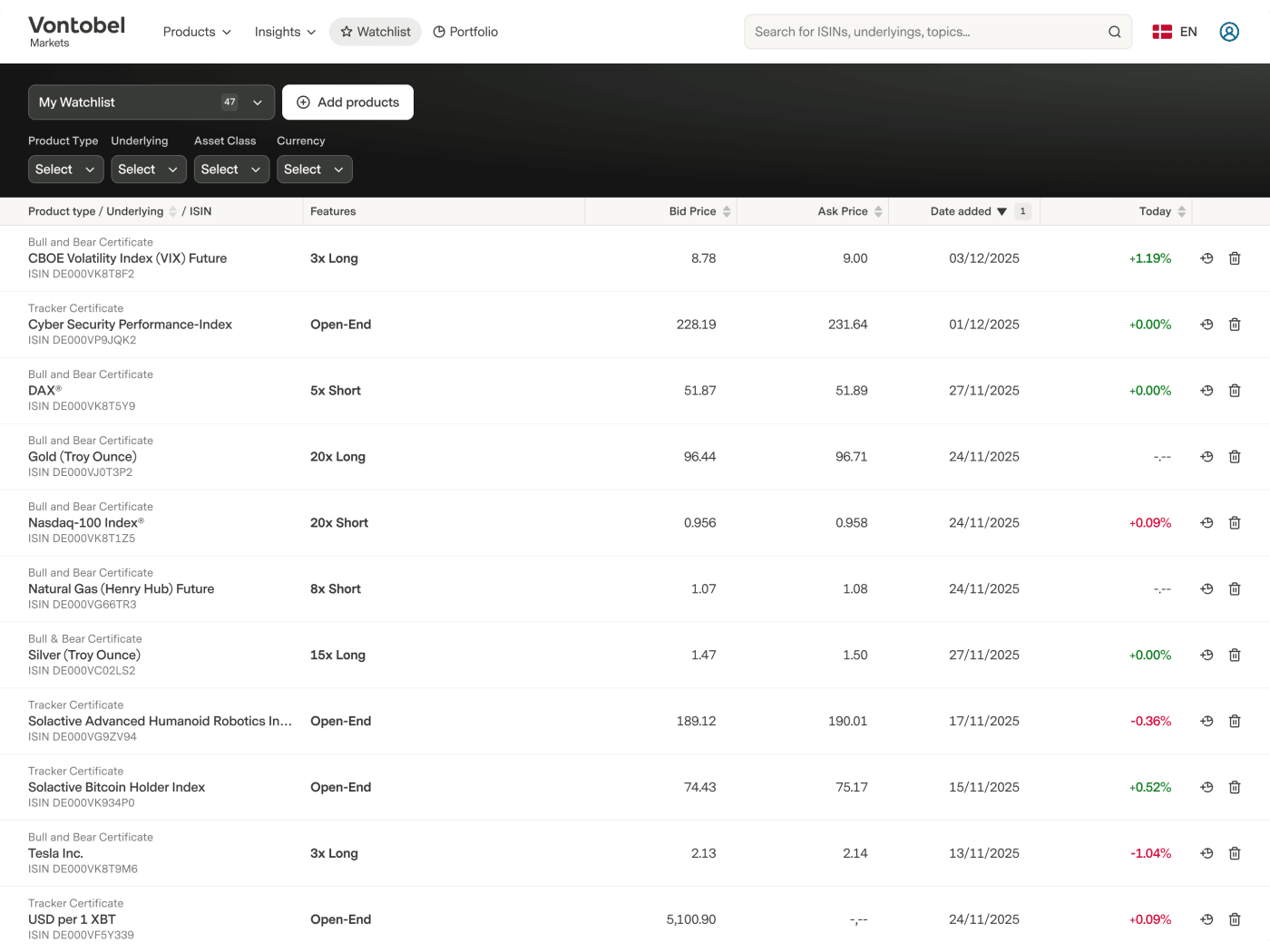Click portfolio icon for Silver (Troy Ounce)
1270x952 pixels.
1206,656
